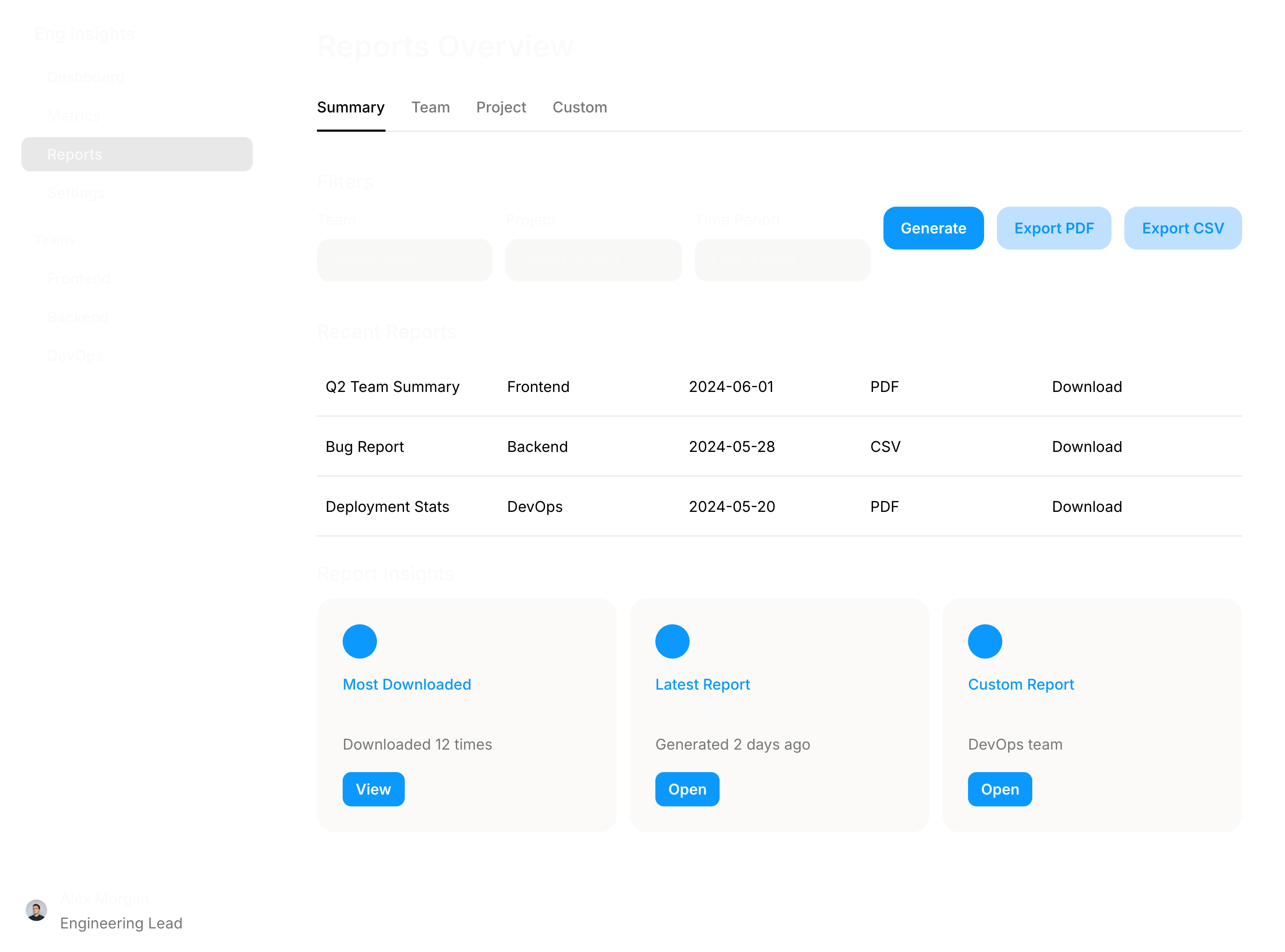Open the Select team dropdown filter
The image size is (1285, 952).
[404, 260]
